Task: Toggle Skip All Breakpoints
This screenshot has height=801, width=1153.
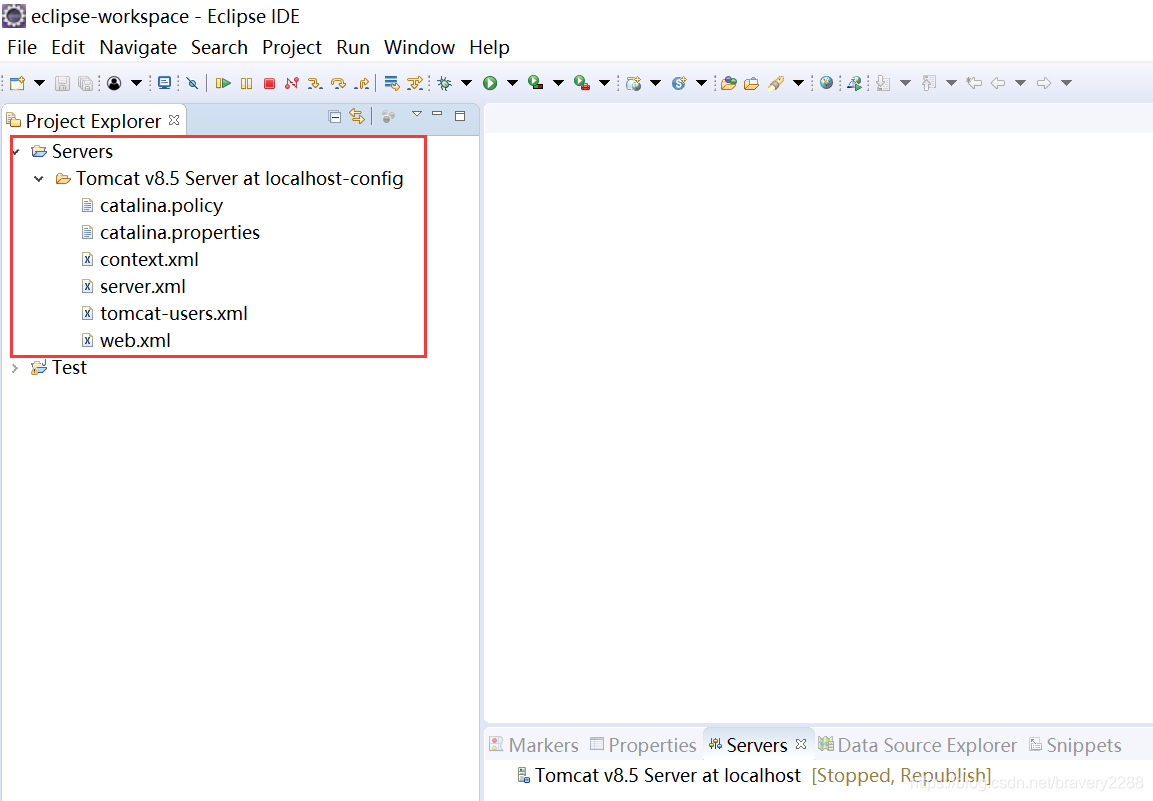Action: (x=192, y=83)
